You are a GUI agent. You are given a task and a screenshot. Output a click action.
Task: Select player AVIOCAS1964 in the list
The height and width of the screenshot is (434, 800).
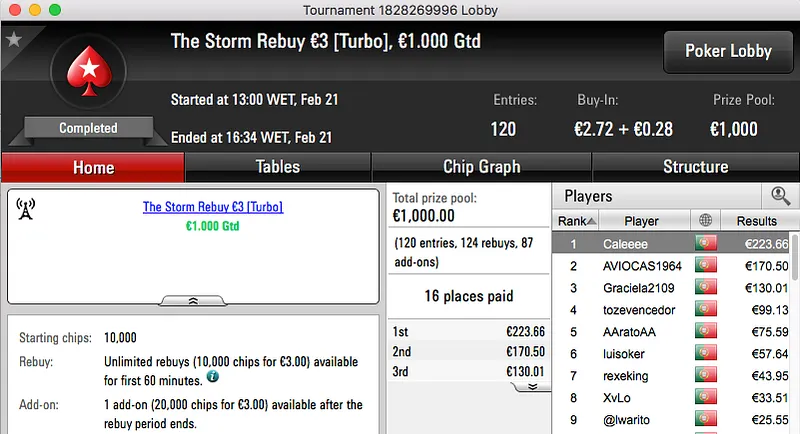pyautogui.click(x=642, y=266)
